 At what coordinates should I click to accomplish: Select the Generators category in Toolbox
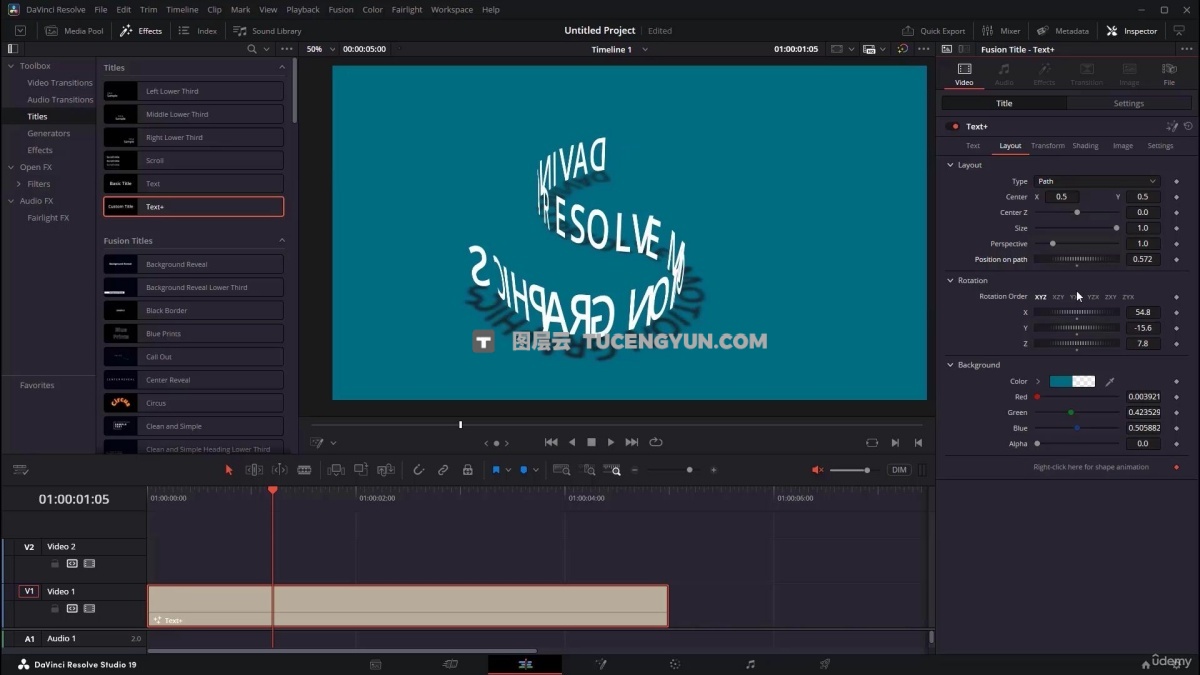(49, 133)
